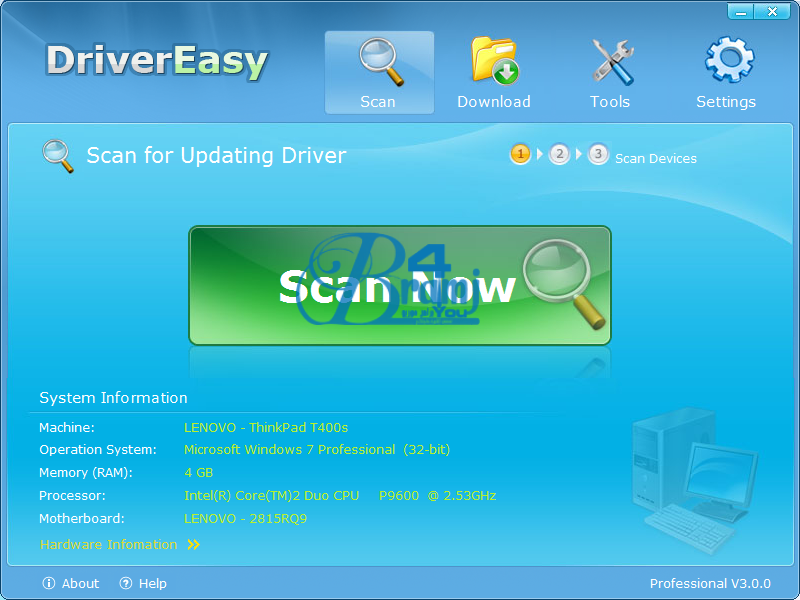
Task: Switch to the Download tab label
Action: [x=494, y=101]
